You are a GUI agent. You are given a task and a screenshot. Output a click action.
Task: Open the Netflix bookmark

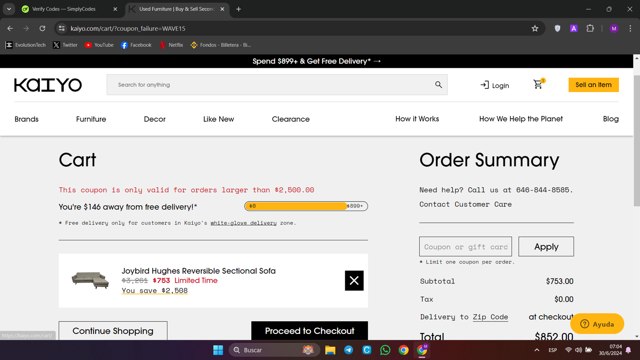171,45
